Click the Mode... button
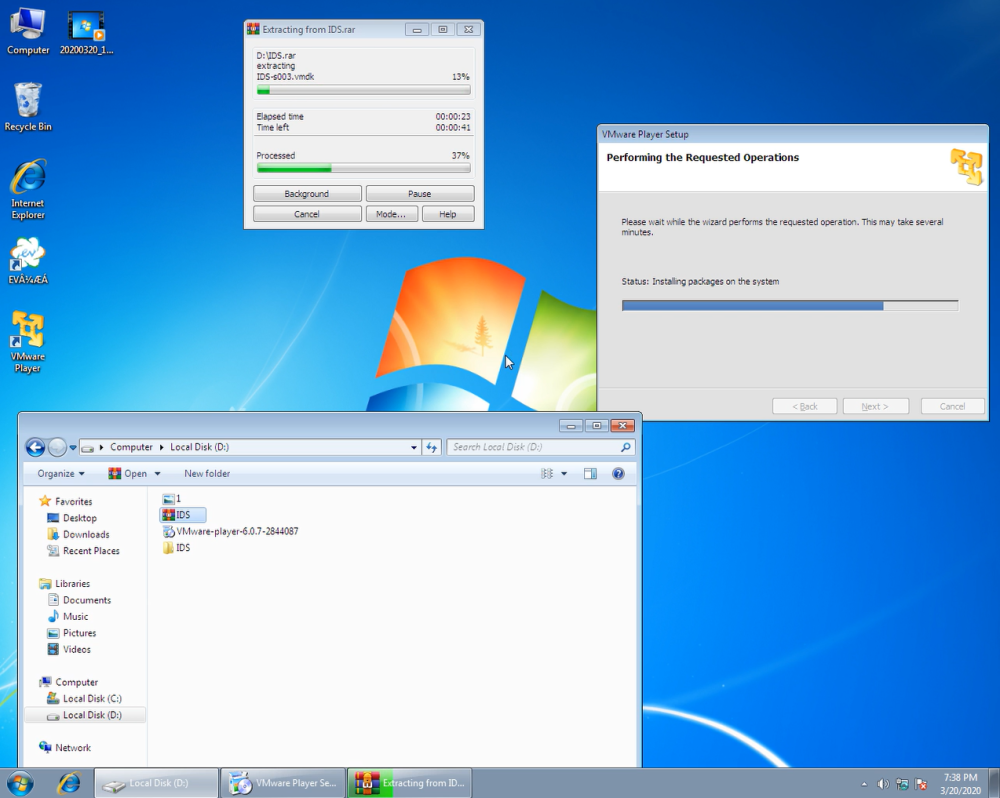This screenshot has width=1000, height=798. [391, 214]
